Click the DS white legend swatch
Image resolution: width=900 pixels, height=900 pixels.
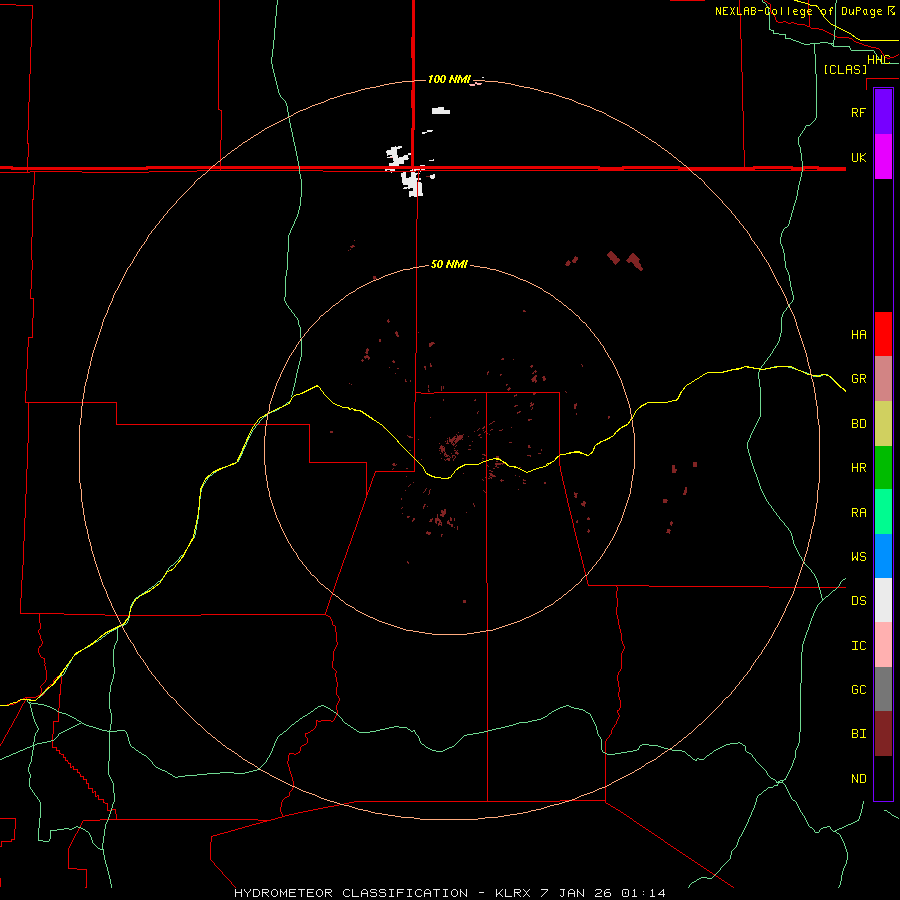point(883,600)
